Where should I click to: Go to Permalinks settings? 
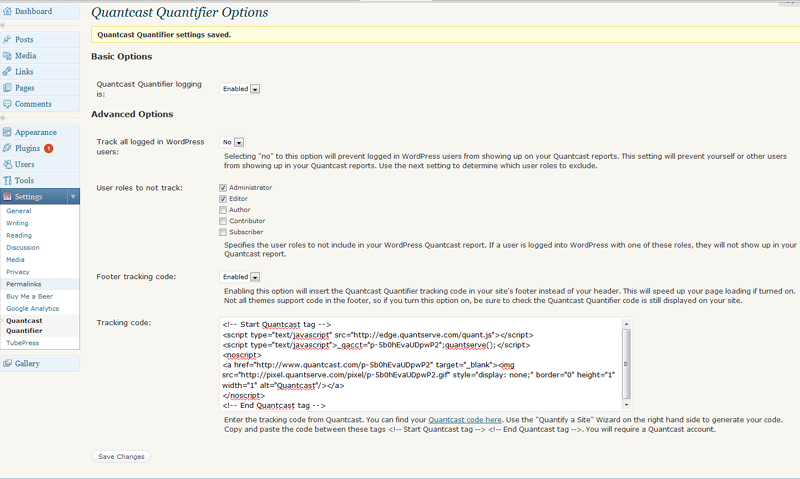pyautogui.click(x=23, y=284)
